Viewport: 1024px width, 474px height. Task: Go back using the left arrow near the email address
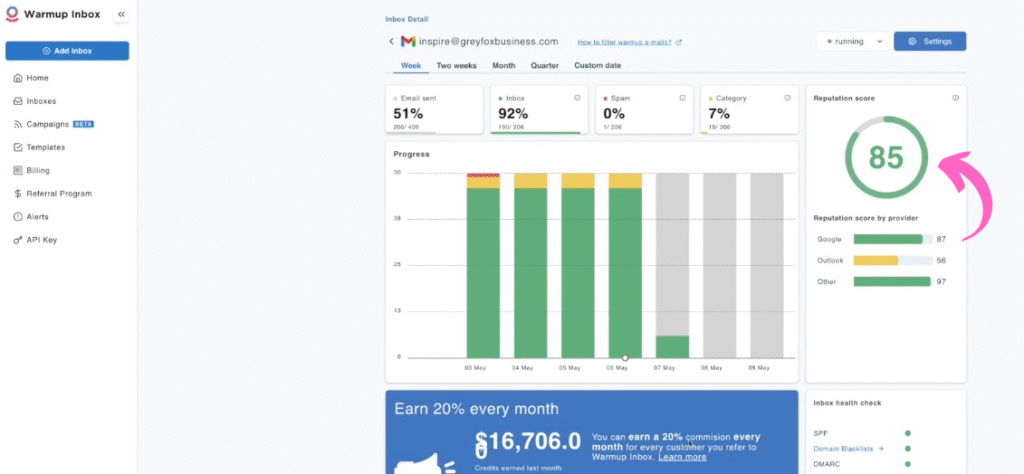pyautogui.click(x=391, y=41)
